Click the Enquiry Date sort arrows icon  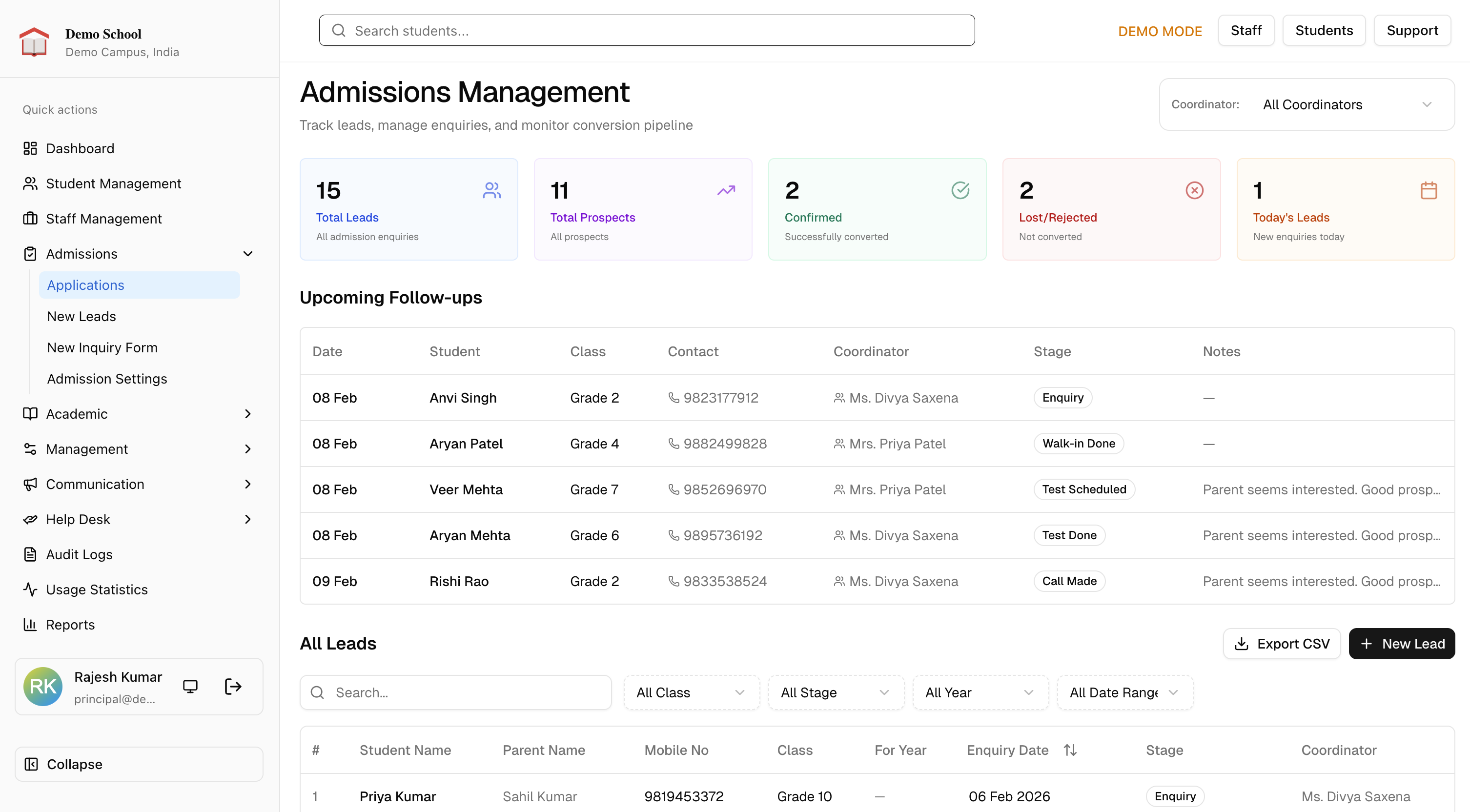pos(1070,751)
